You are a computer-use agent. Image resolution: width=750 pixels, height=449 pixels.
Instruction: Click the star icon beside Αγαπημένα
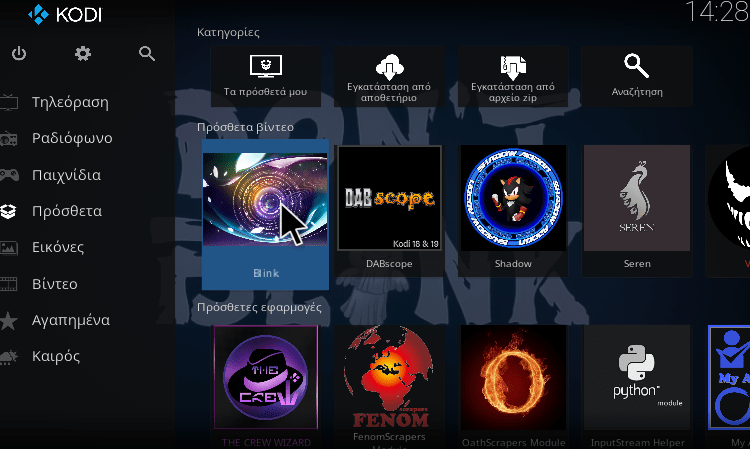click(9, 320)
